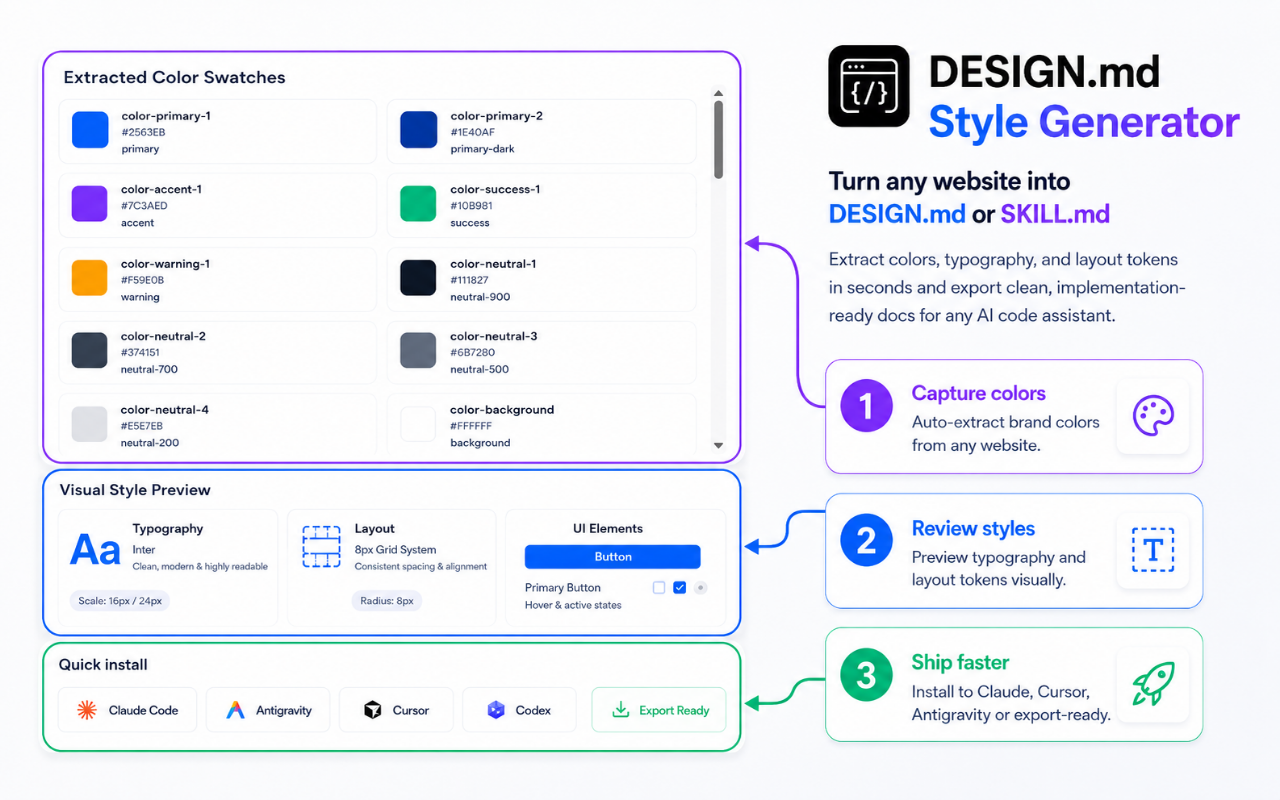Click the Cursor cube icon
1280x800 pixels.
point(372,710)
